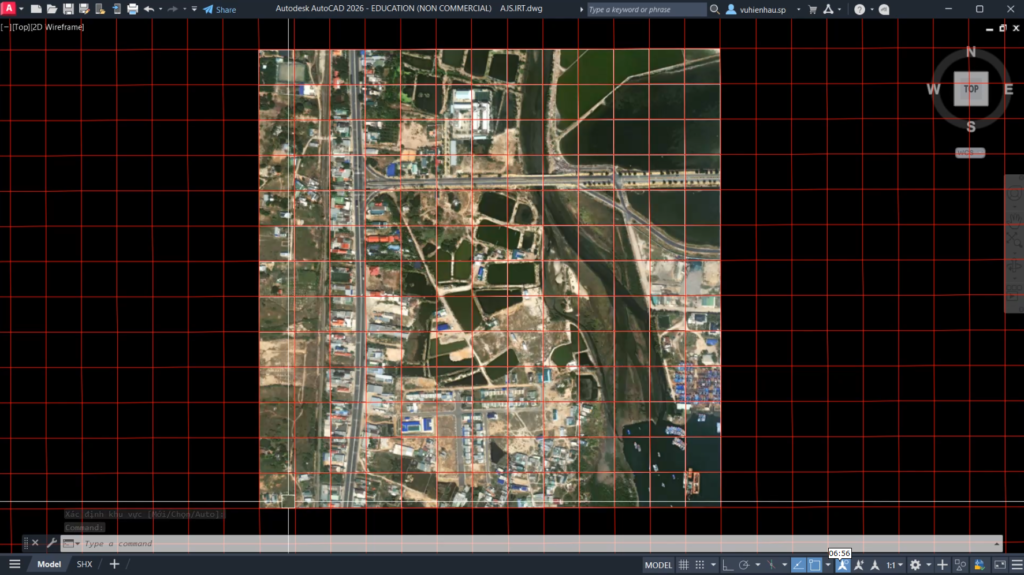The height and width of the screenshot is (575, 1024).
Task: Open the Customize wrench icon on command line
Action: tap(51, 543)
